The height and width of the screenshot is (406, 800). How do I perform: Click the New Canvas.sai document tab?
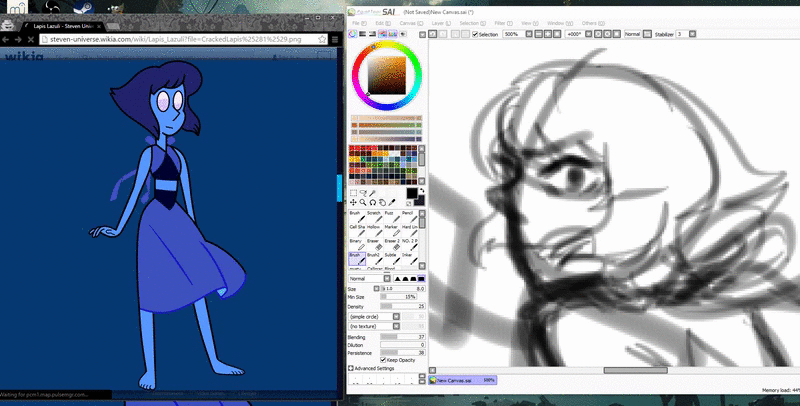pyautogui.click(x=463, y=380)
